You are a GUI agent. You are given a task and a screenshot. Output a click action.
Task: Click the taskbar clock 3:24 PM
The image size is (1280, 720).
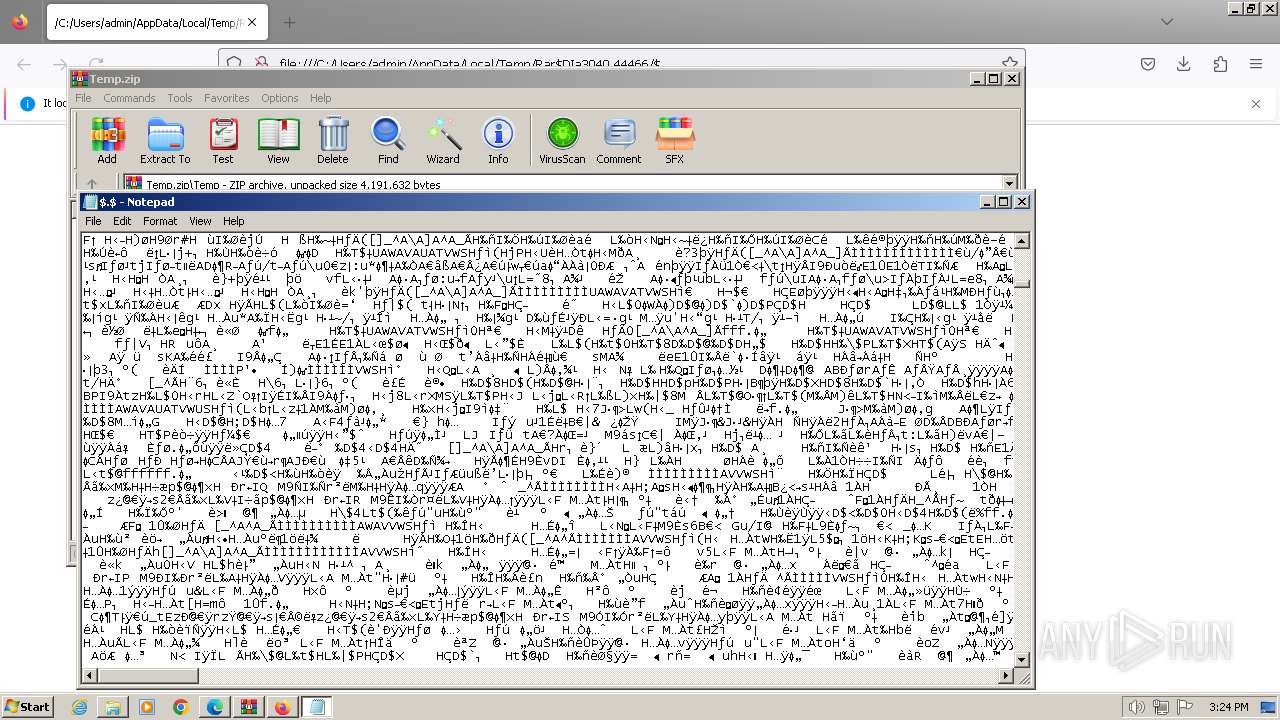pos(1229,707)
